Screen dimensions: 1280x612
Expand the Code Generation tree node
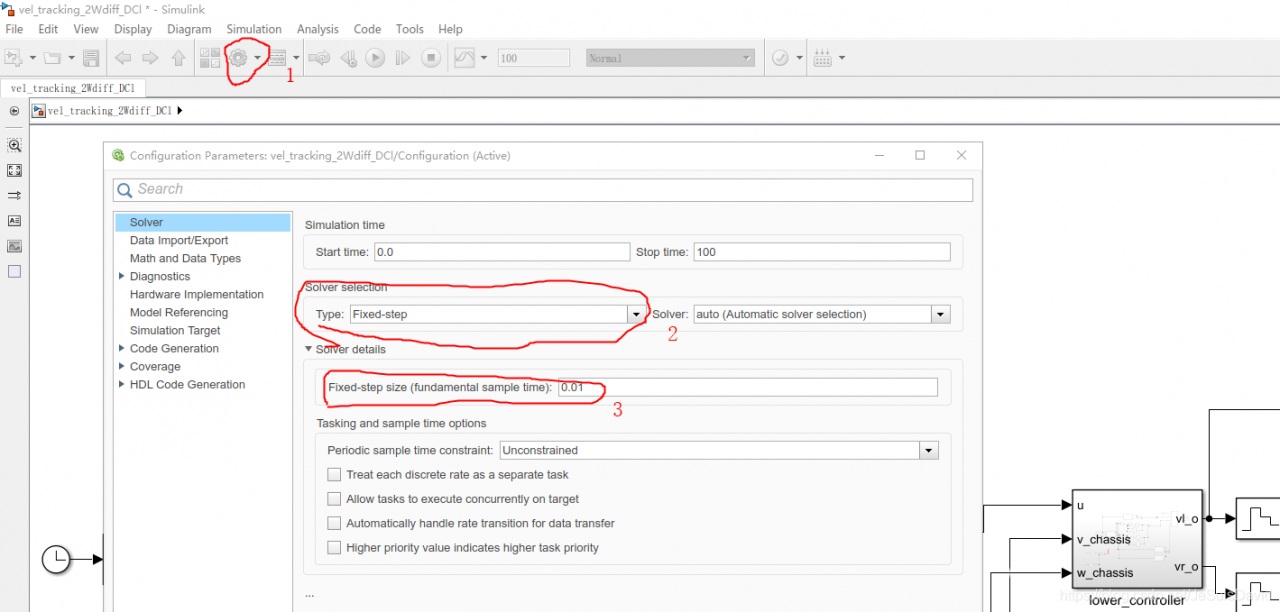[122, 348]
